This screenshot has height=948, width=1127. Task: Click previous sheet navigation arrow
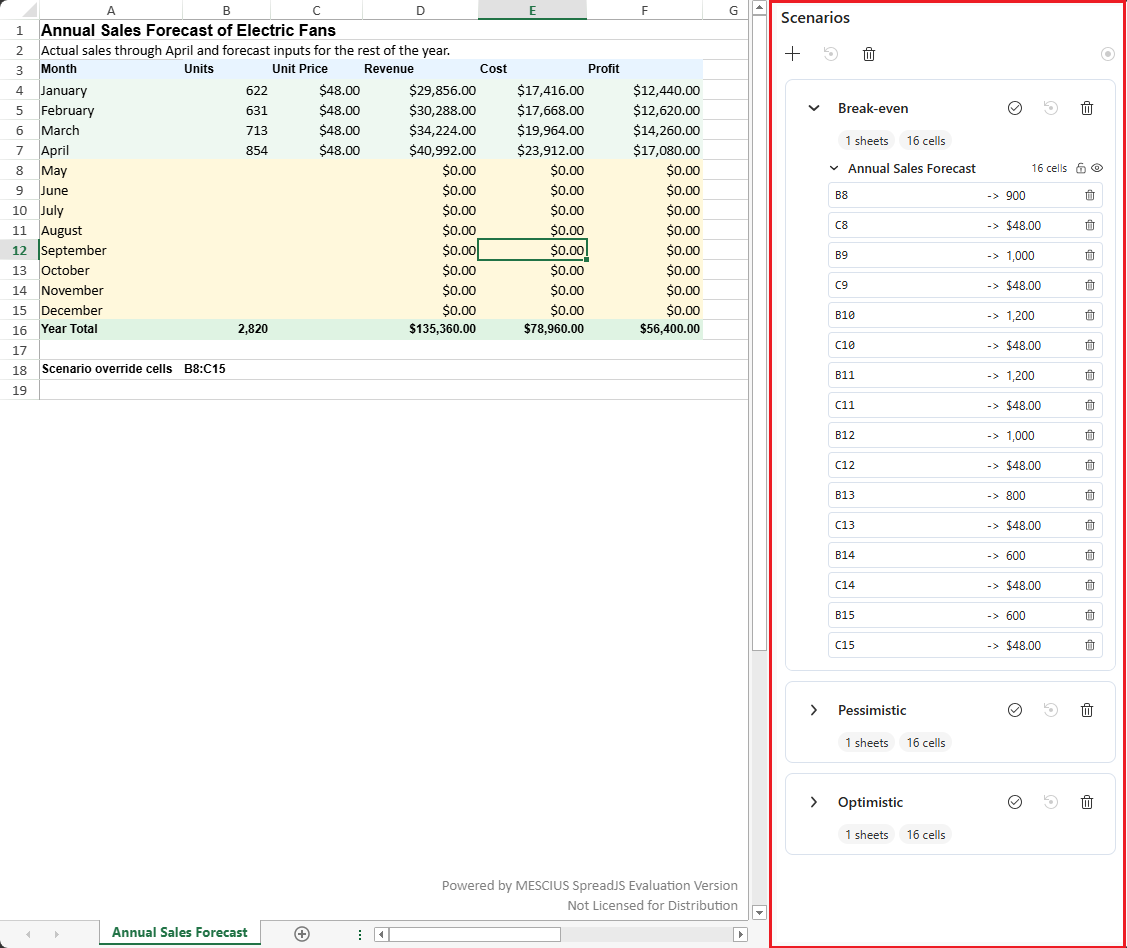click(28, 934)
